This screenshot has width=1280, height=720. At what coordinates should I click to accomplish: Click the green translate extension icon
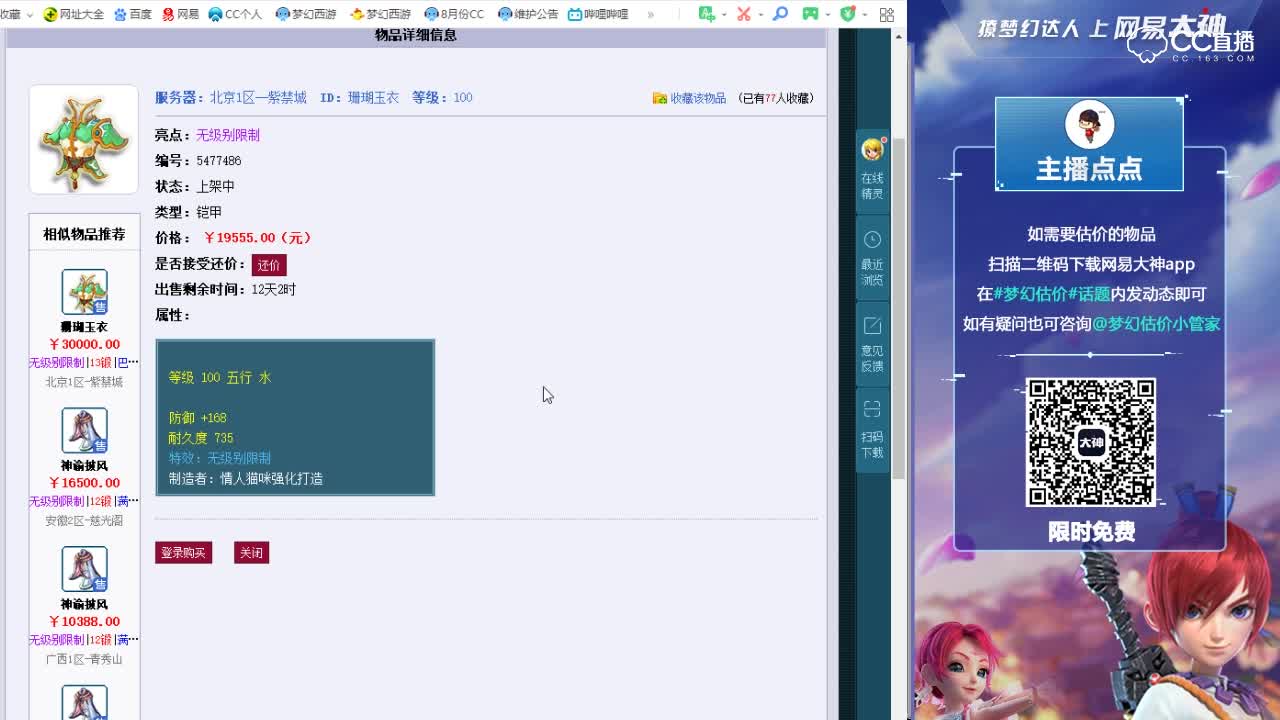click(707, 14)
